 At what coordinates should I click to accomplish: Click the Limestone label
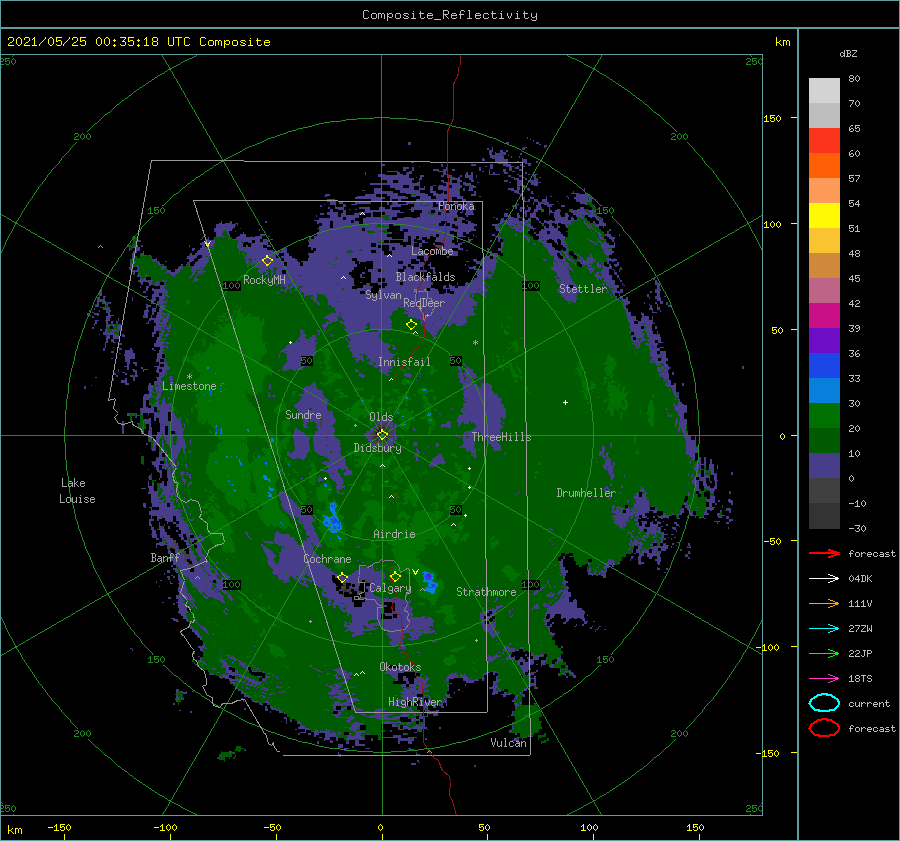[x=189, y=386]
